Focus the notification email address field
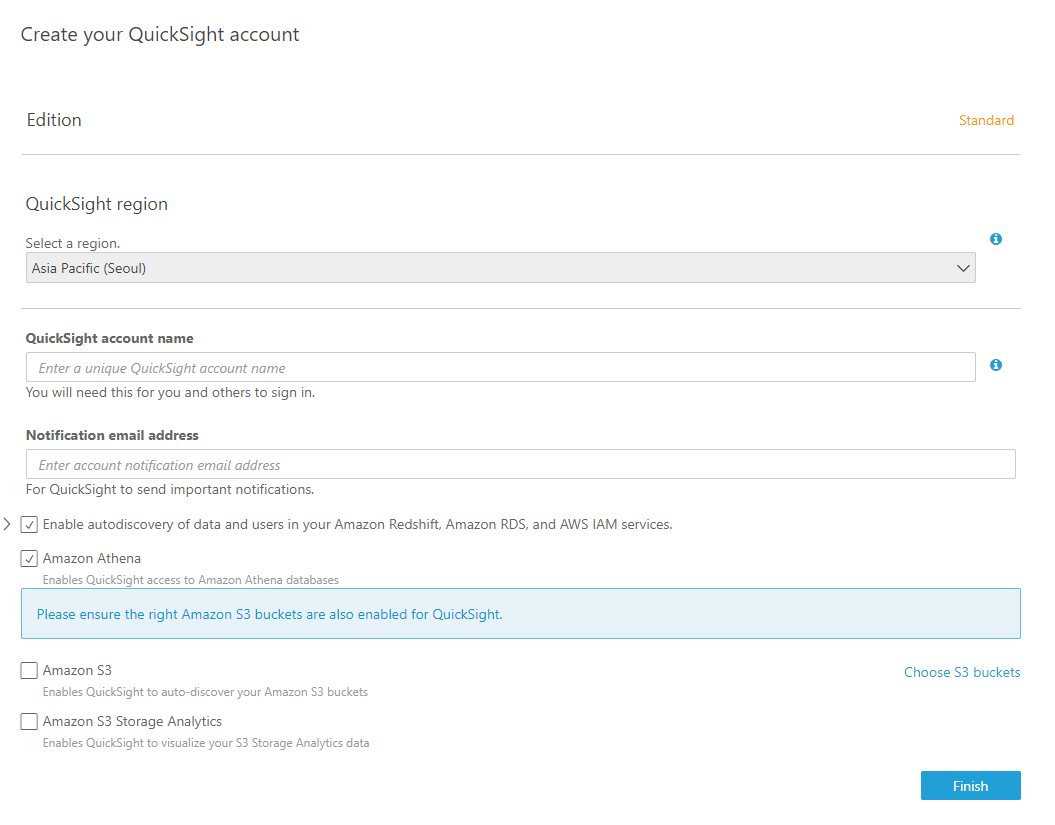This screenshot has height=825, width=1055. 520,465
